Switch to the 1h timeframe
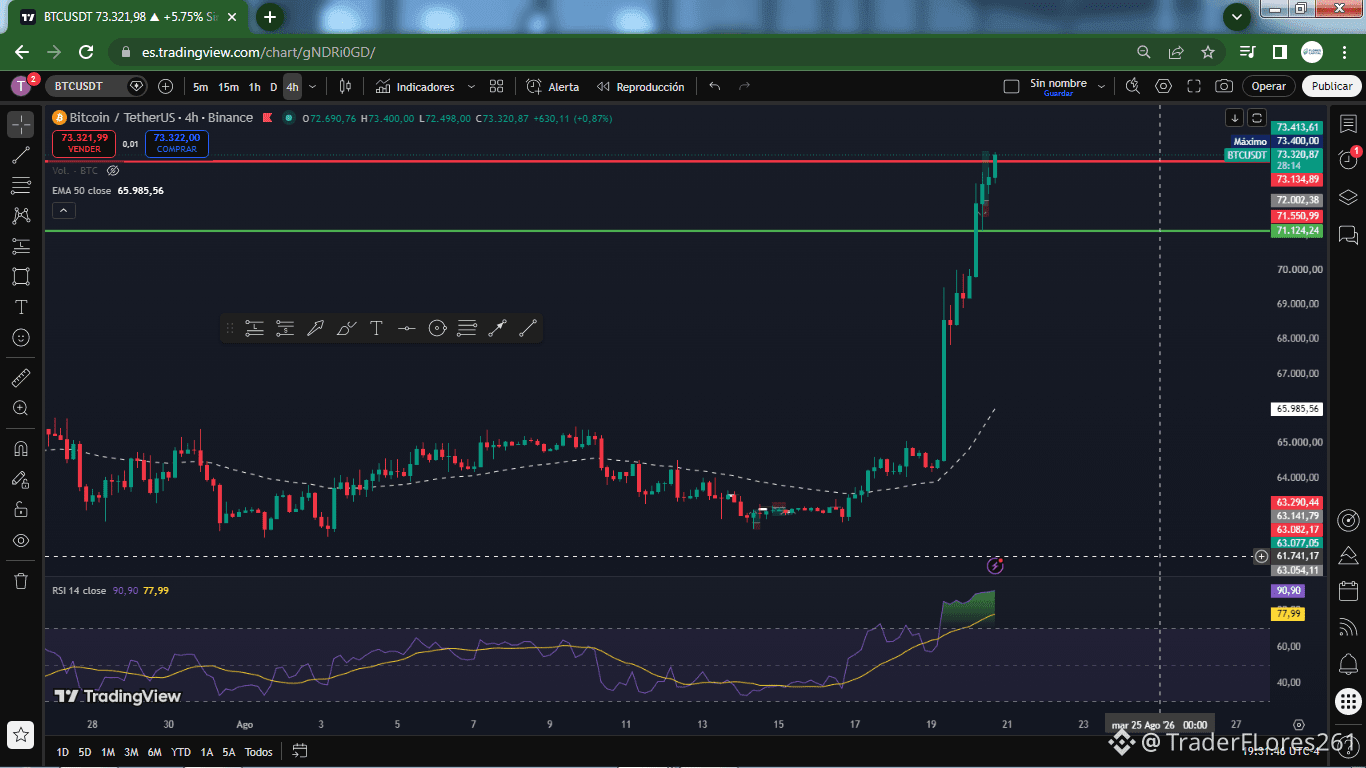This screenshot has width=1366, height=768. click(255, 87)
